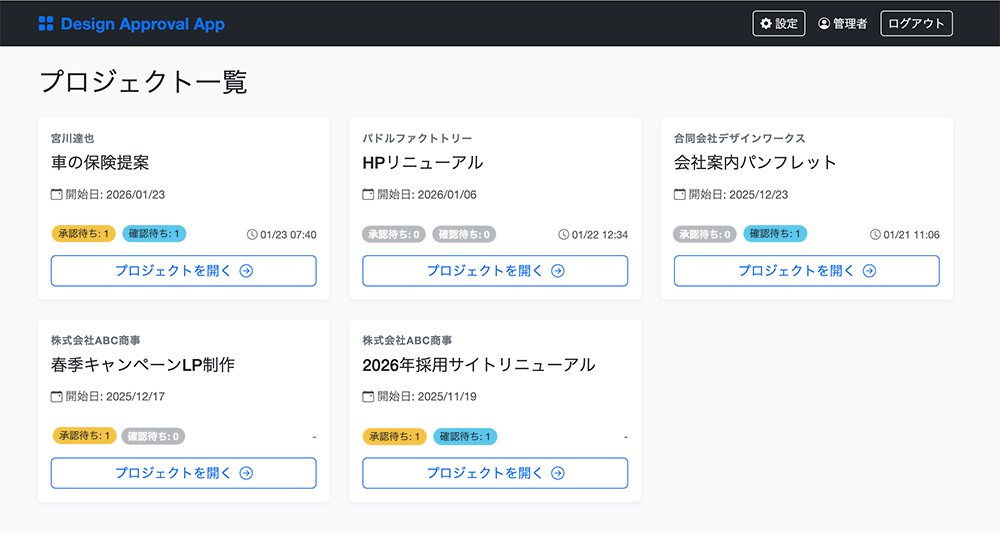Click arrow icon in 会社案内パンフレット open button

[x=869, y=271]
